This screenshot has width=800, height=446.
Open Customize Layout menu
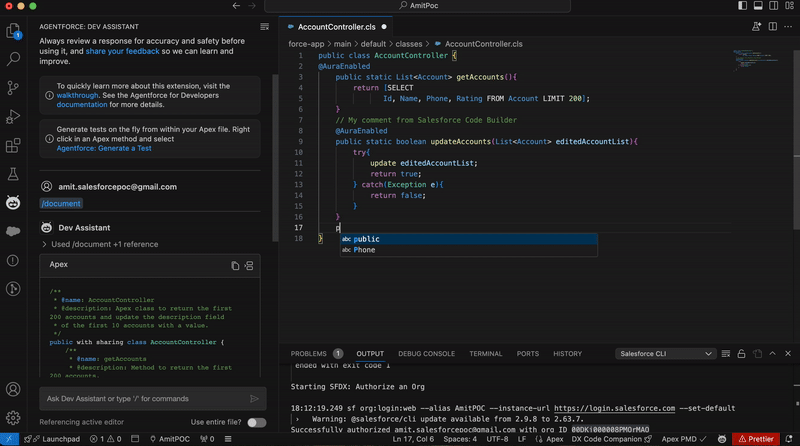[x=790, y=6]
